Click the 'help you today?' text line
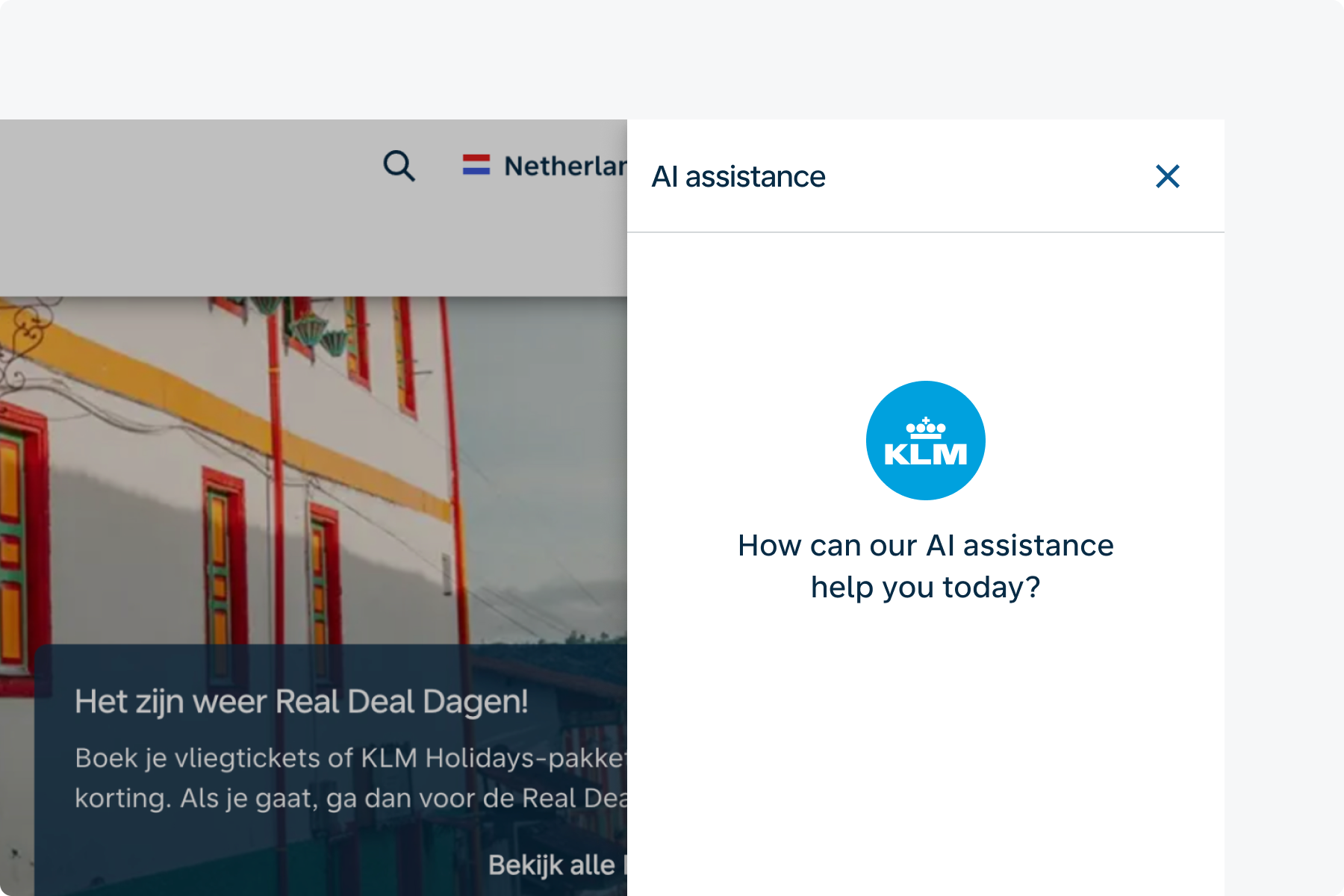The width and height of the screenshot is (1344, 896). (x=925, y=588)
